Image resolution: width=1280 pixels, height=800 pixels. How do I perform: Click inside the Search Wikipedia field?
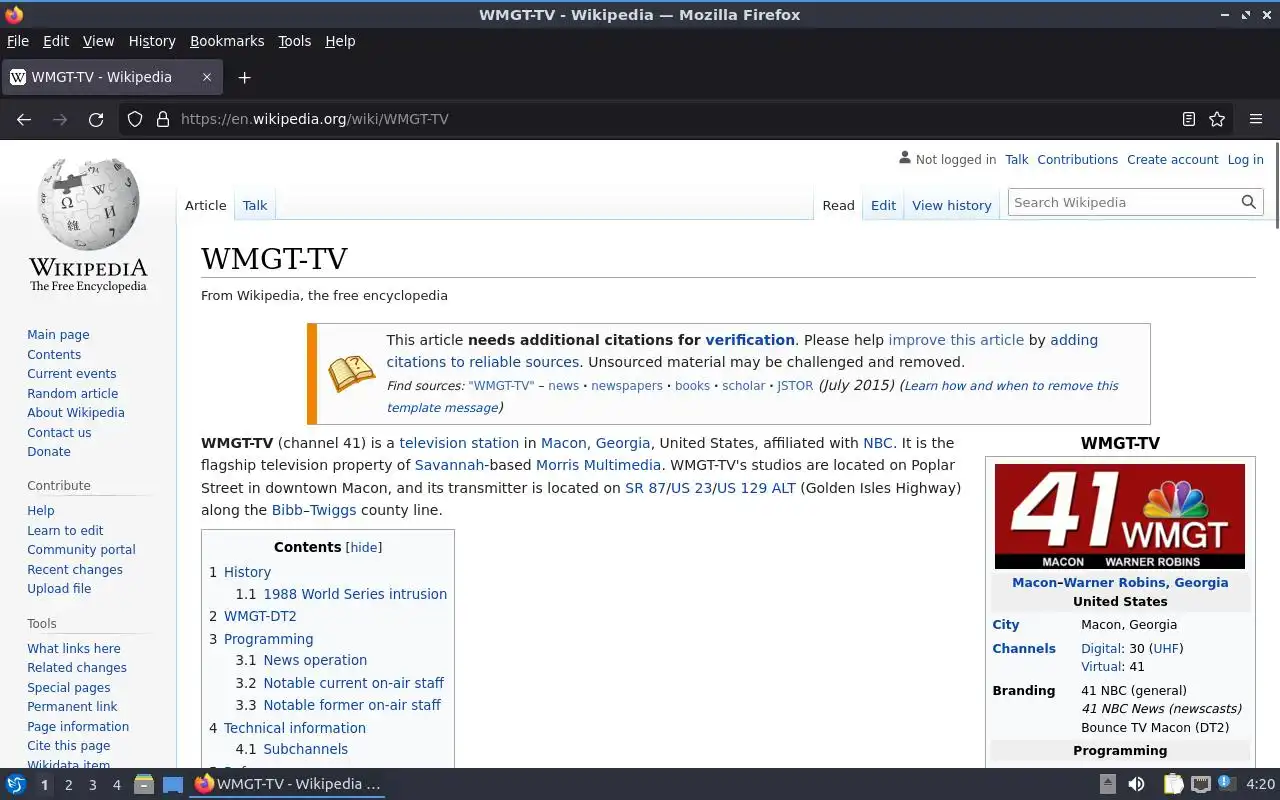pos(1124,202)
